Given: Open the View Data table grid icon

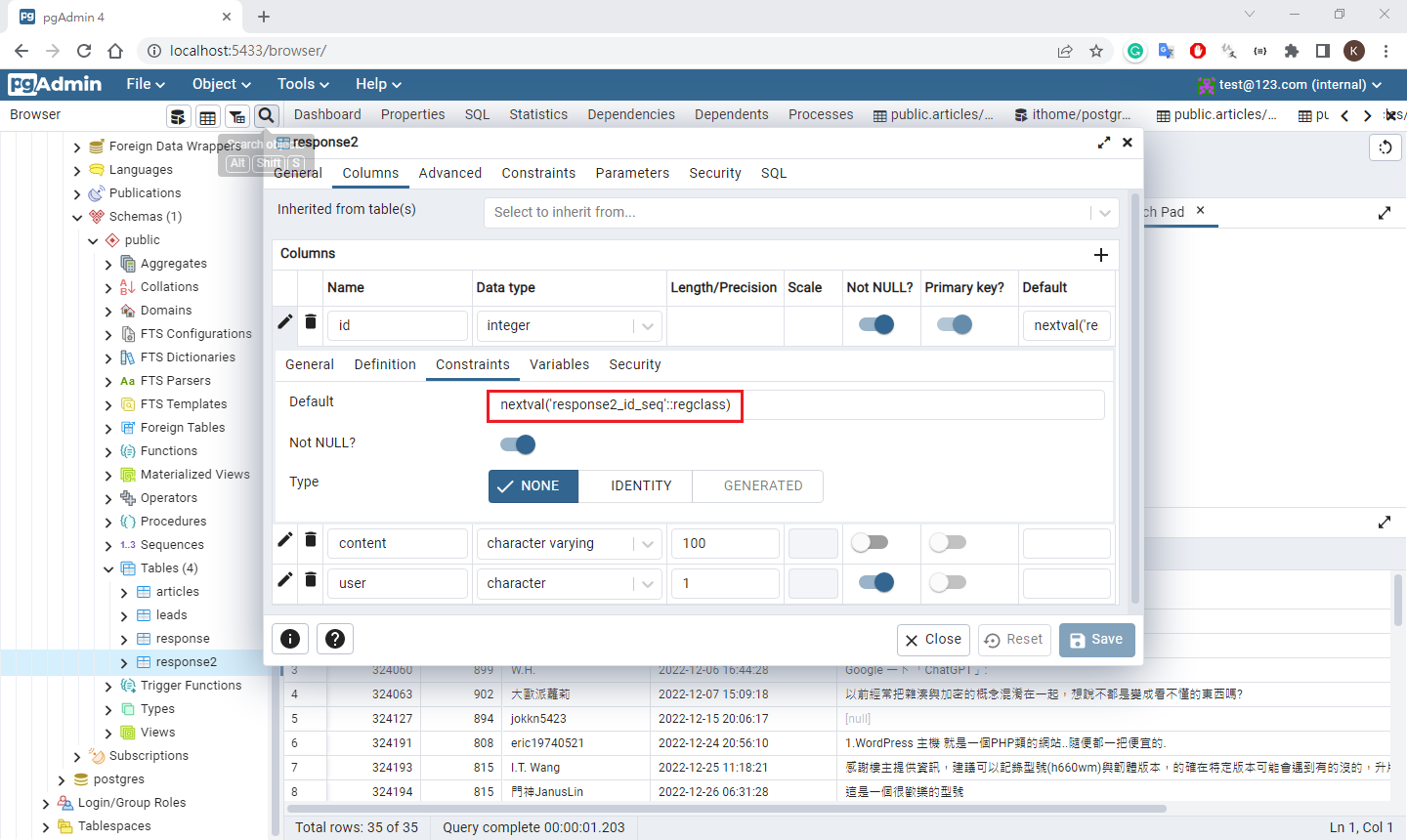Looking at the screenshot, I should 207,117.
